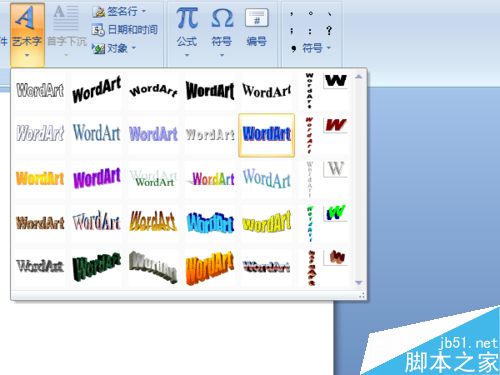This screenshot has width=500, height=375.
Task: Insert the comma punctuation symbol
Action: point(292,14)
